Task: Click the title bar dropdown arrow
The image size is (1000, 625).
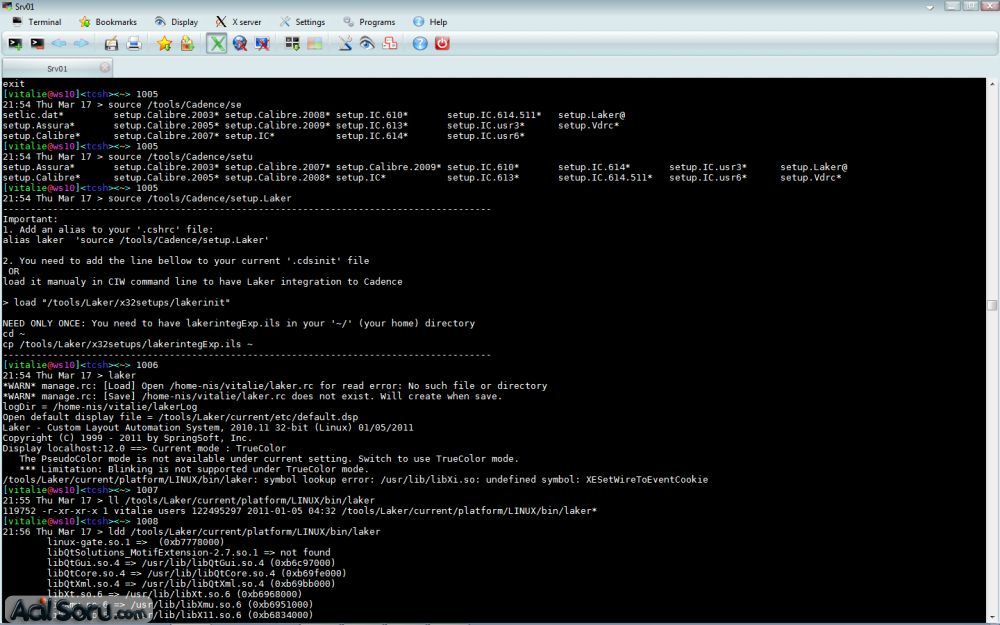Action: (930, 7)
